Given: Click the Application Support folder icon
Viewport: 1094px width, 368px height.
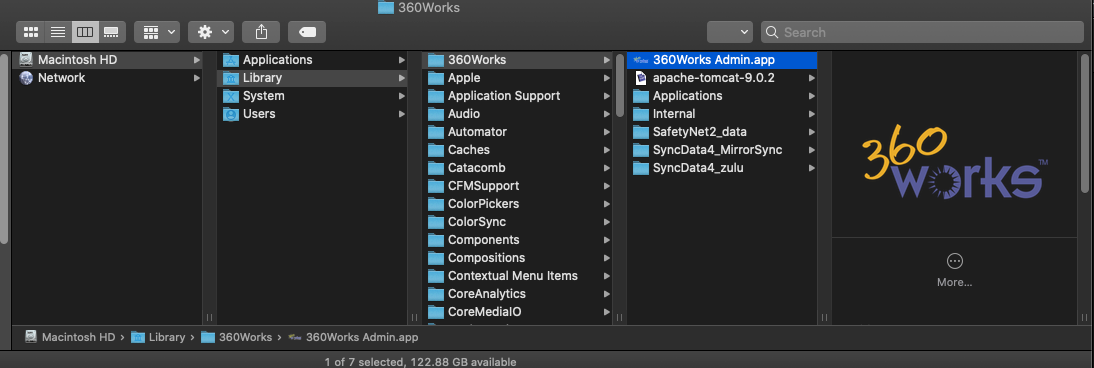Looking at the screenshot, I should click(436, 96).
